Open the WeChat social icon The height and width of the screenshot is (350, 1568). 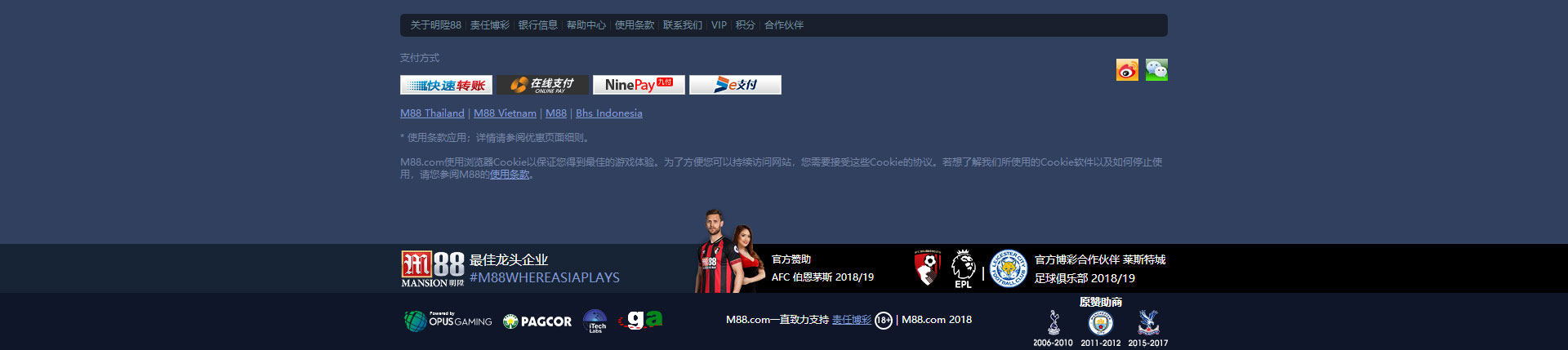1156,70
